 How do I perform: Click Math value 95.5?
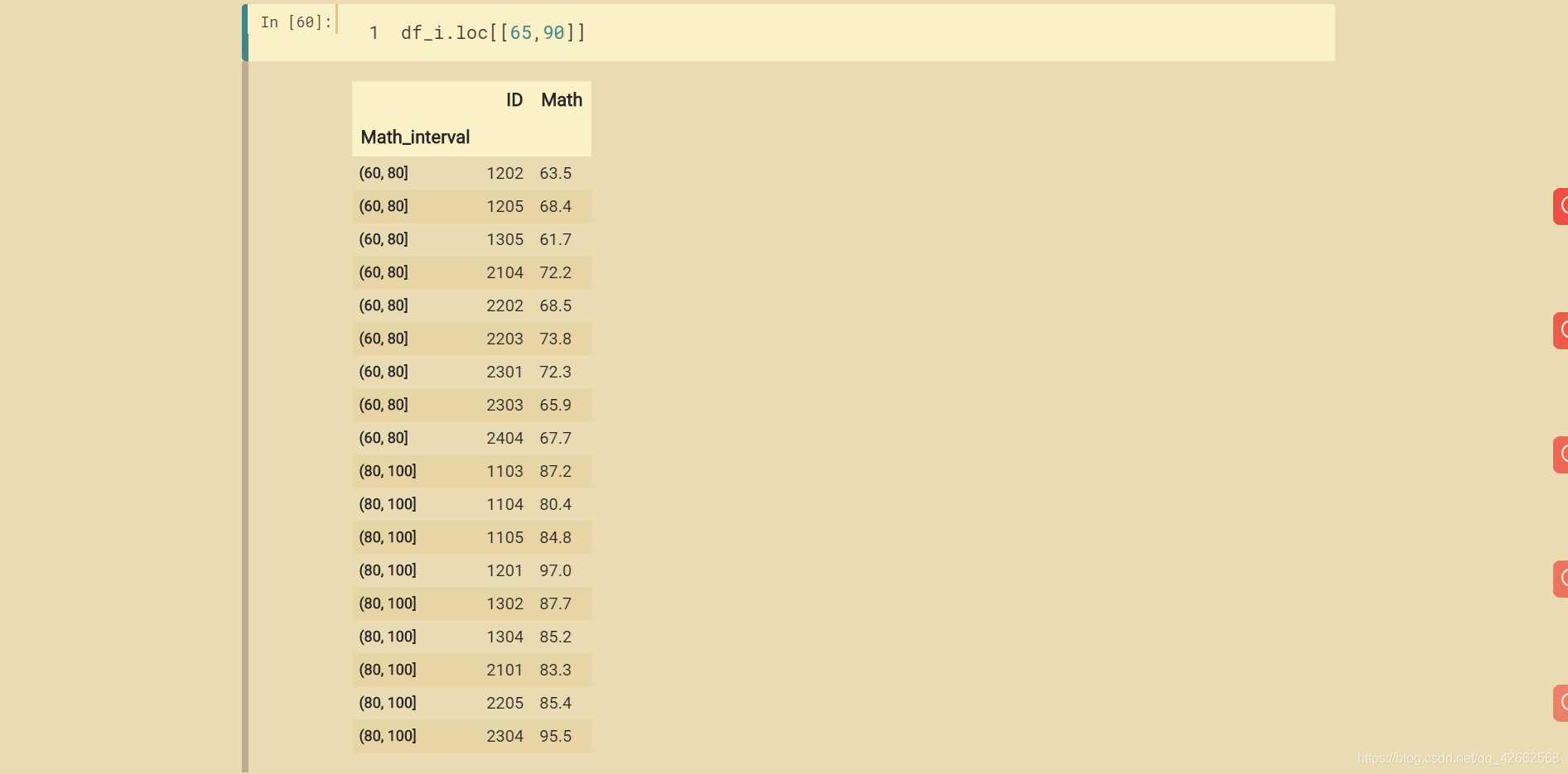click(x=555, y=736)
